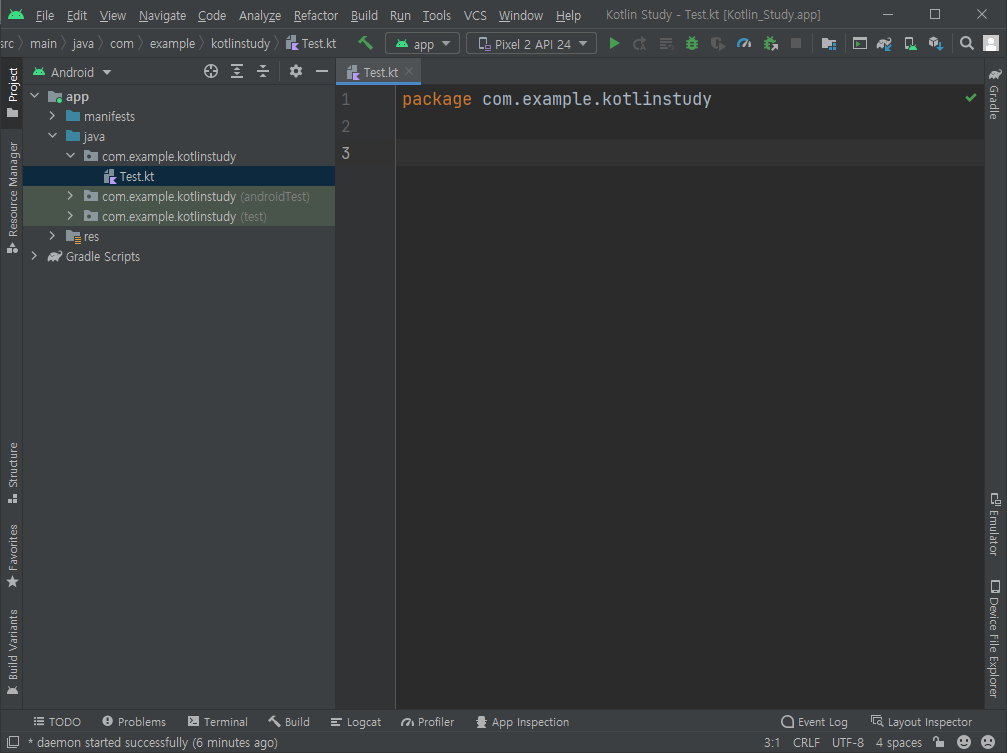Click the Run with Coverage shield icon

(717, 43)
